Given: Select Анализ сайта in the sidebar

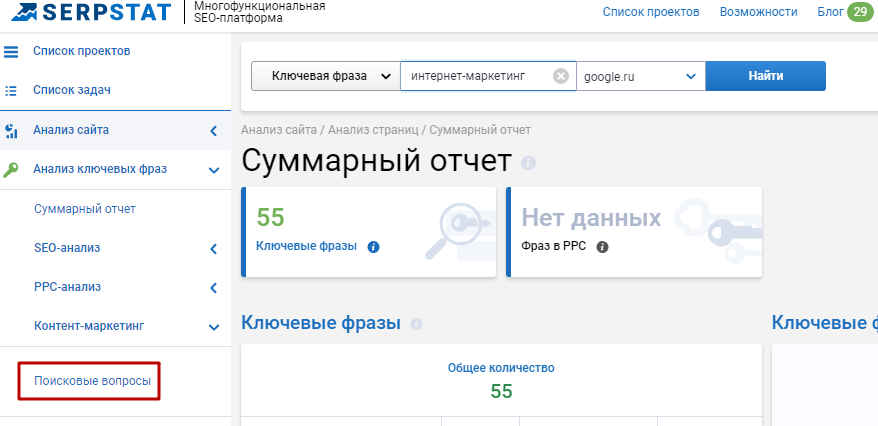Looking at the screenshot, I should point(71,130).
